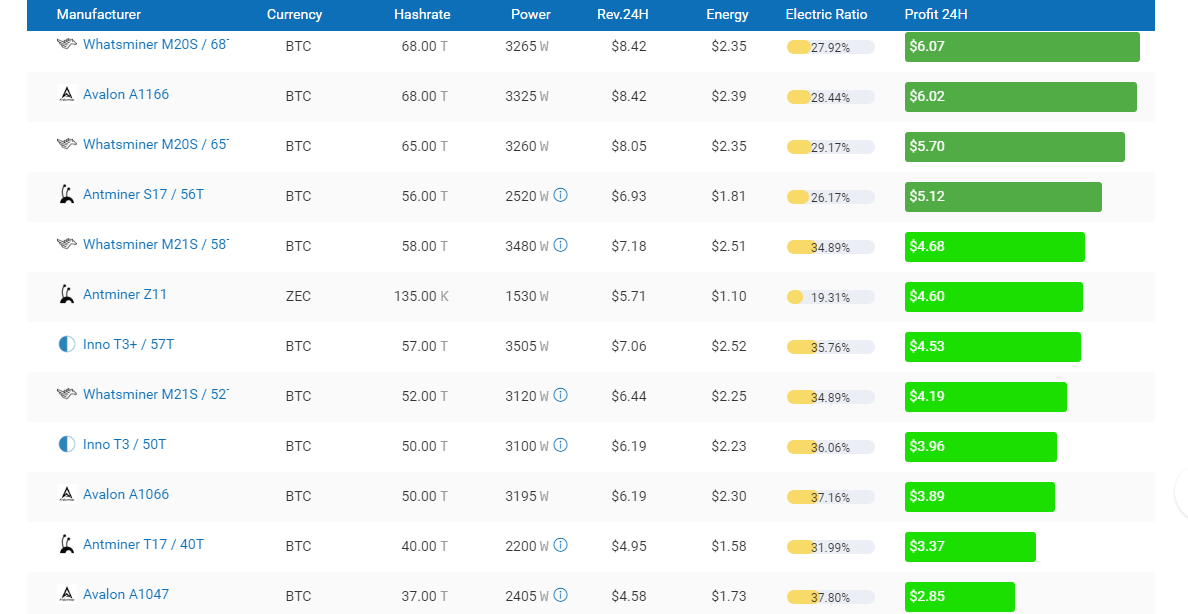The height and width of the screenshot is (614, 1188).
Task: Open the power info icon for Antminer S17
Action: click(561, 195)
